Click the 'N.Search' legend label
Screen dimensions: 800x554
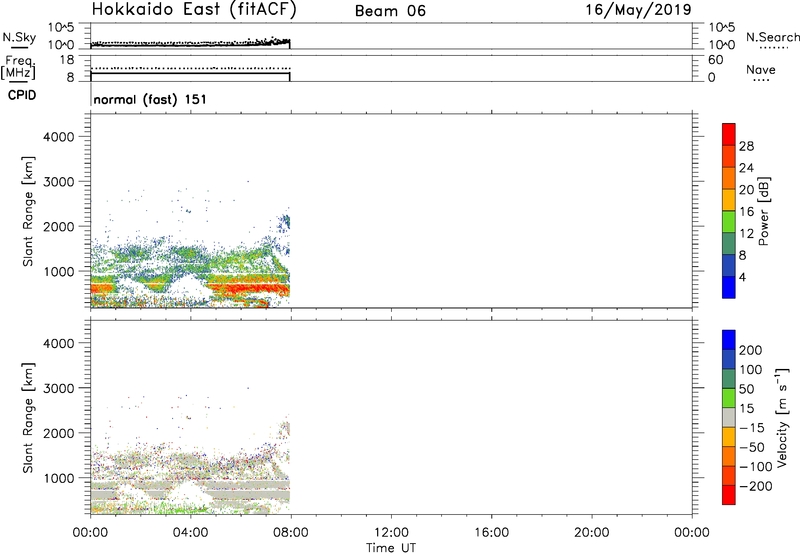(772, 38)
